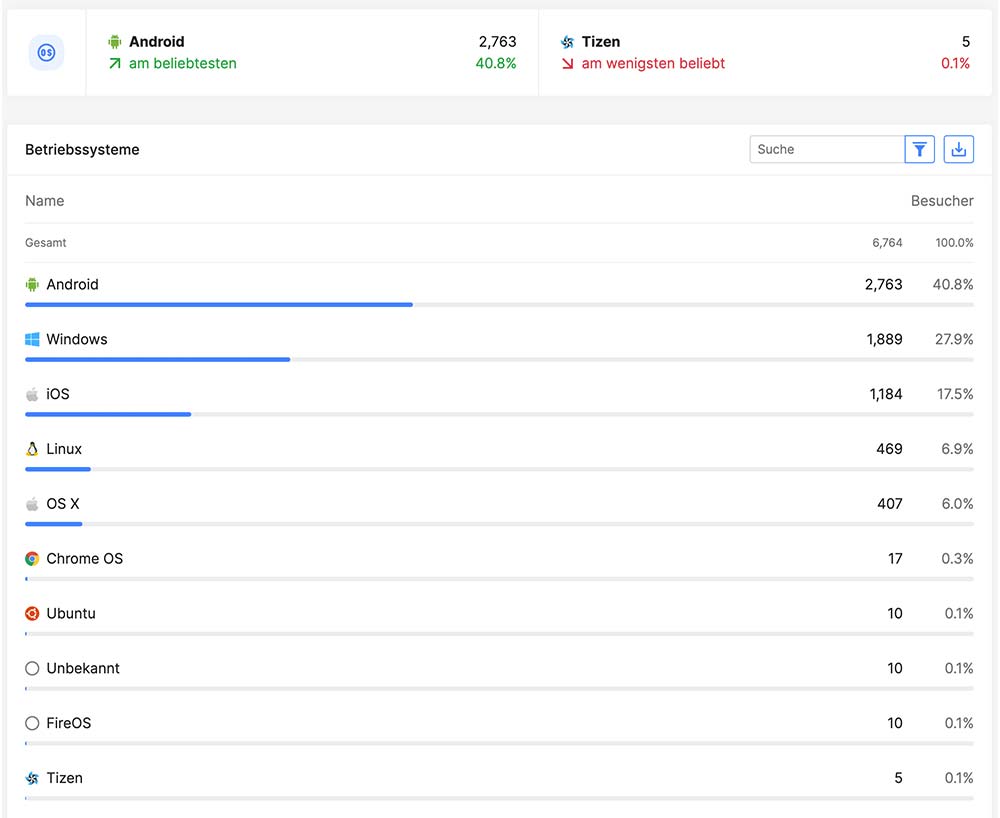Click the OS icon in top-left card

coord(46,53)
